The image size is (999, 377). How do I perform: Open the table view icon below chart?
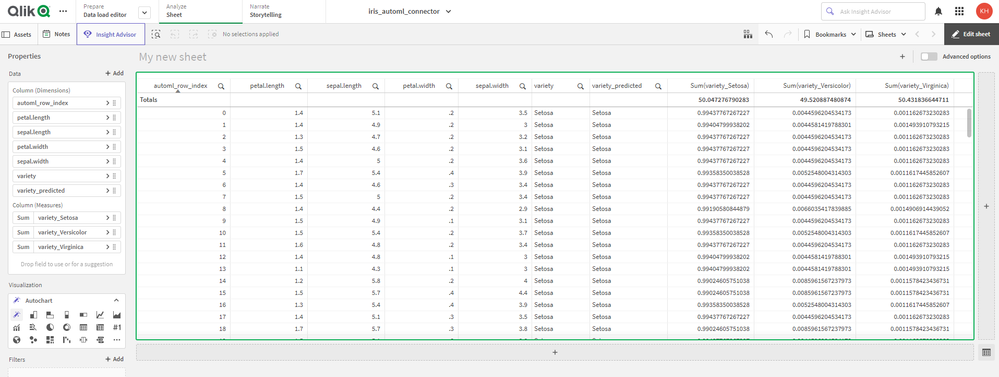tap(986, 352)
